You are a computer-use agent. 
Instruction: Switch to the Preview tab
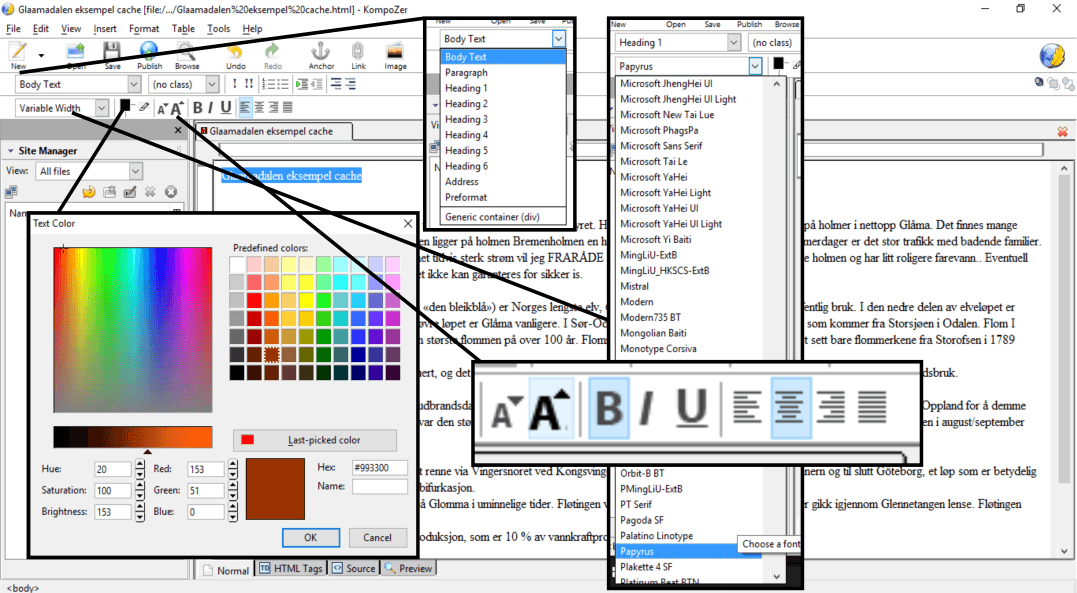408,568
